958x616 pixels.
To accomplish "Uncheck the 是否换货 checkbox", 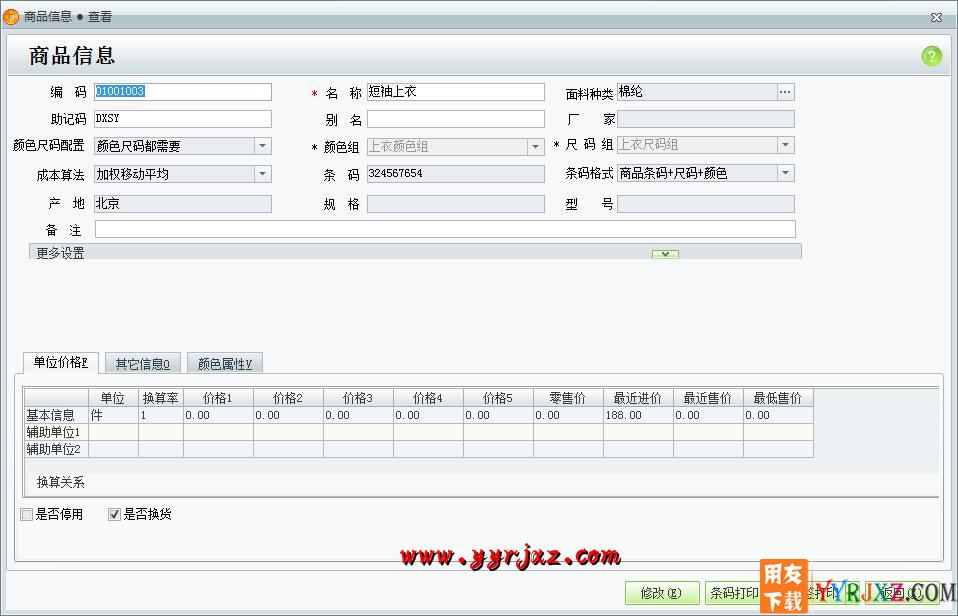I will (114, 515).
